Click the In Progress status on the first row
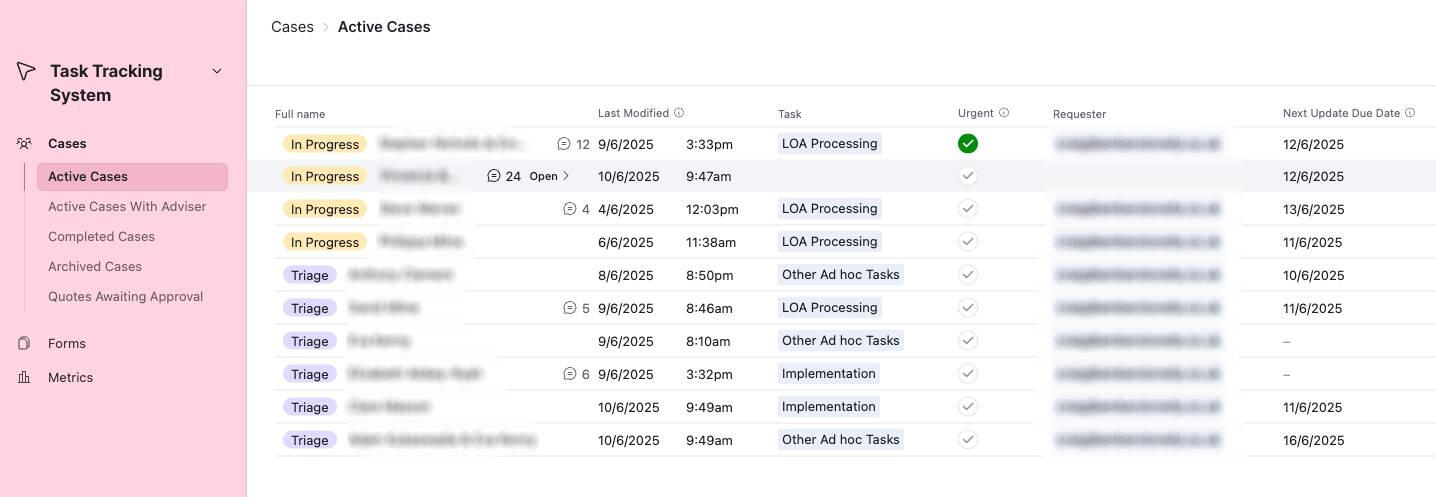This screenshot has height=497, width=1436. pyautogui.click(x=325, y=144)
